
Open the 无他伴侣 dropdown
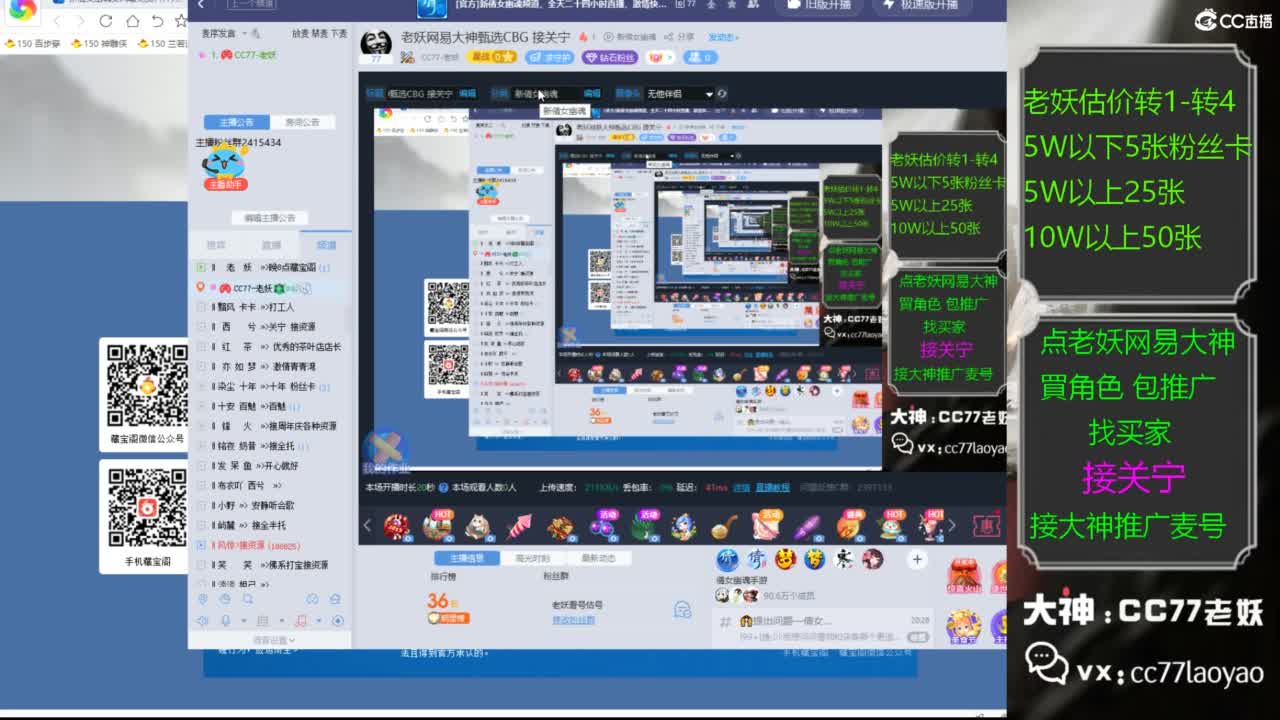[x=679, y=93]
